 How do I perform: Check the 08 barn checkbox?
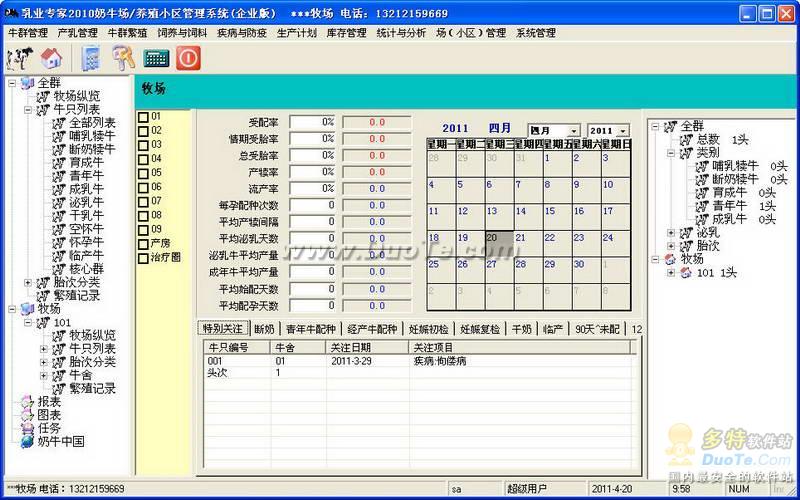point(143,216)
